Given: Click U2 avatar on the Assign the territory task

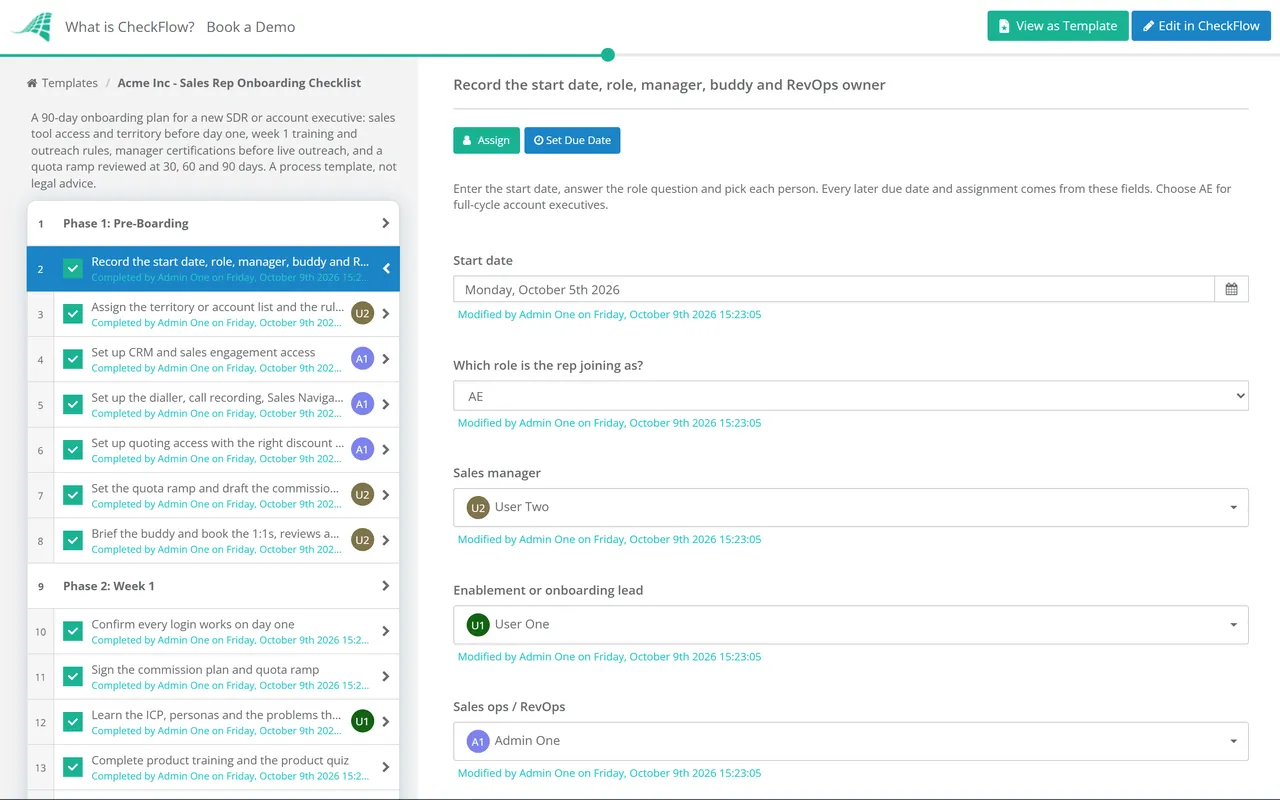Looking at the screenshot, I should (x=362, y=314).
